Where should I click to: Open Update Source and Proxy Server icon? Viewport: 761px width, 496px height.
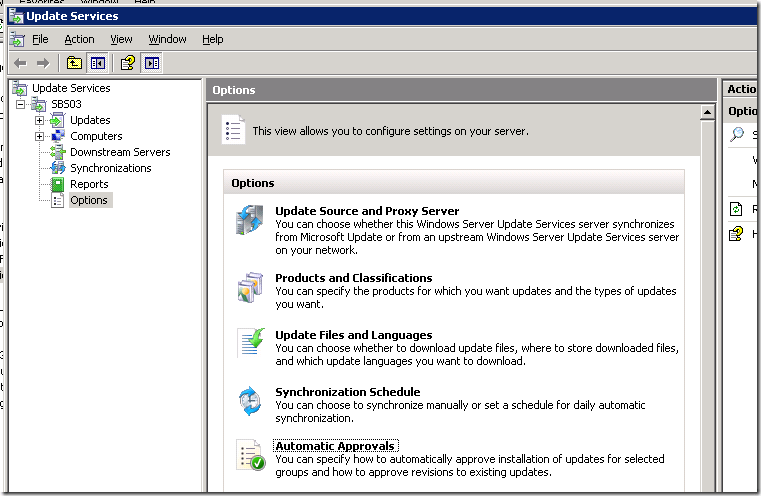(249, 222)
